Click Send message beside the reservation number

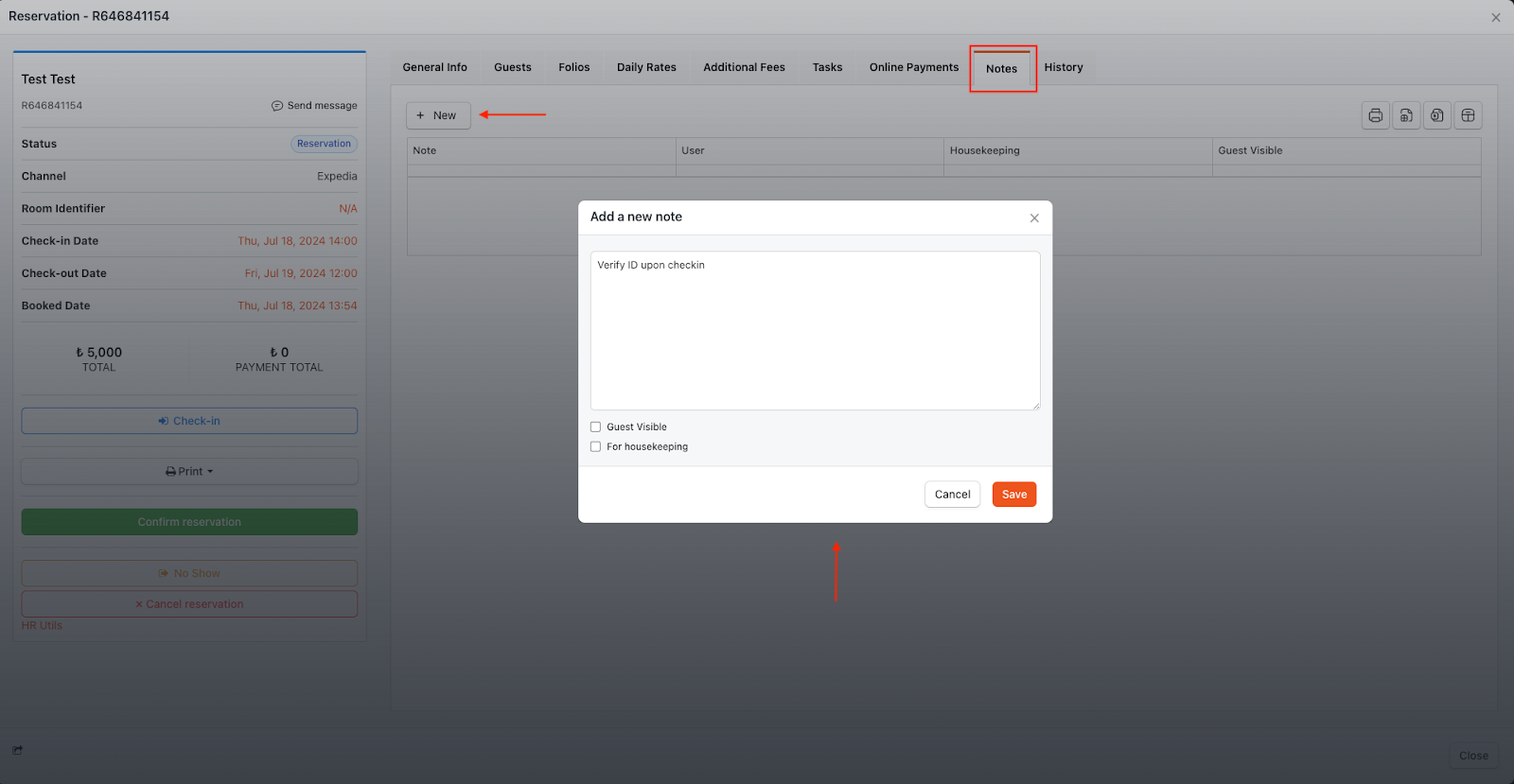314,106
